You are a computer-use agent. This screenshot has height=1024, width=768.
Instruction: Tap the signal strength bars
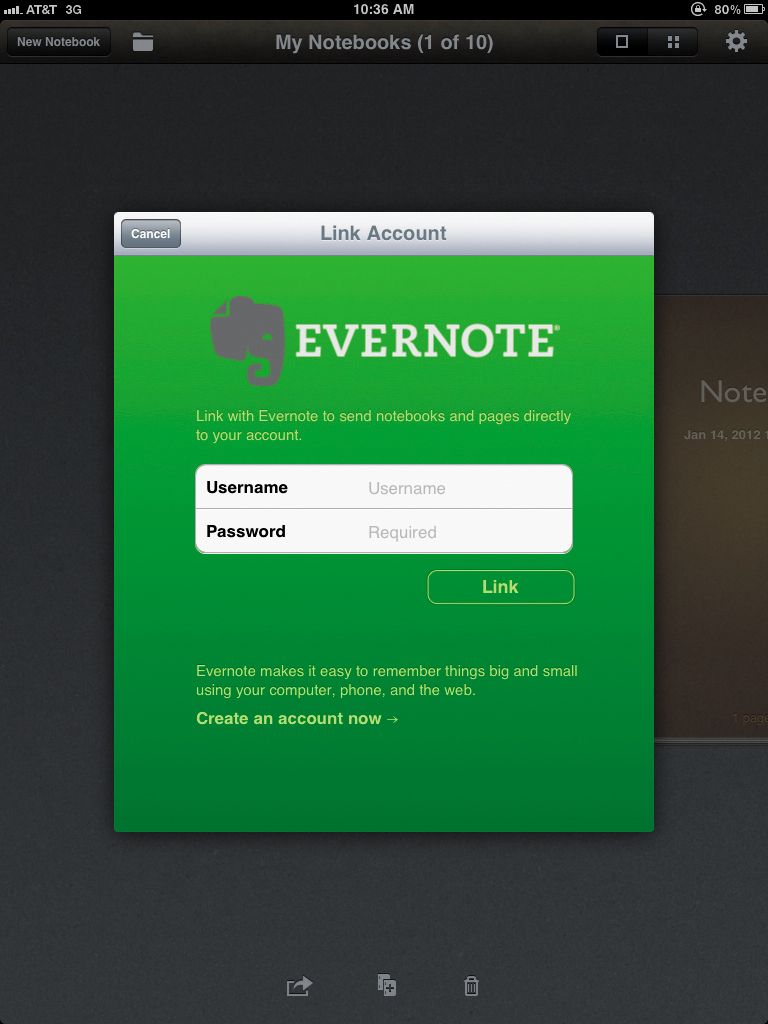[12, 10]
